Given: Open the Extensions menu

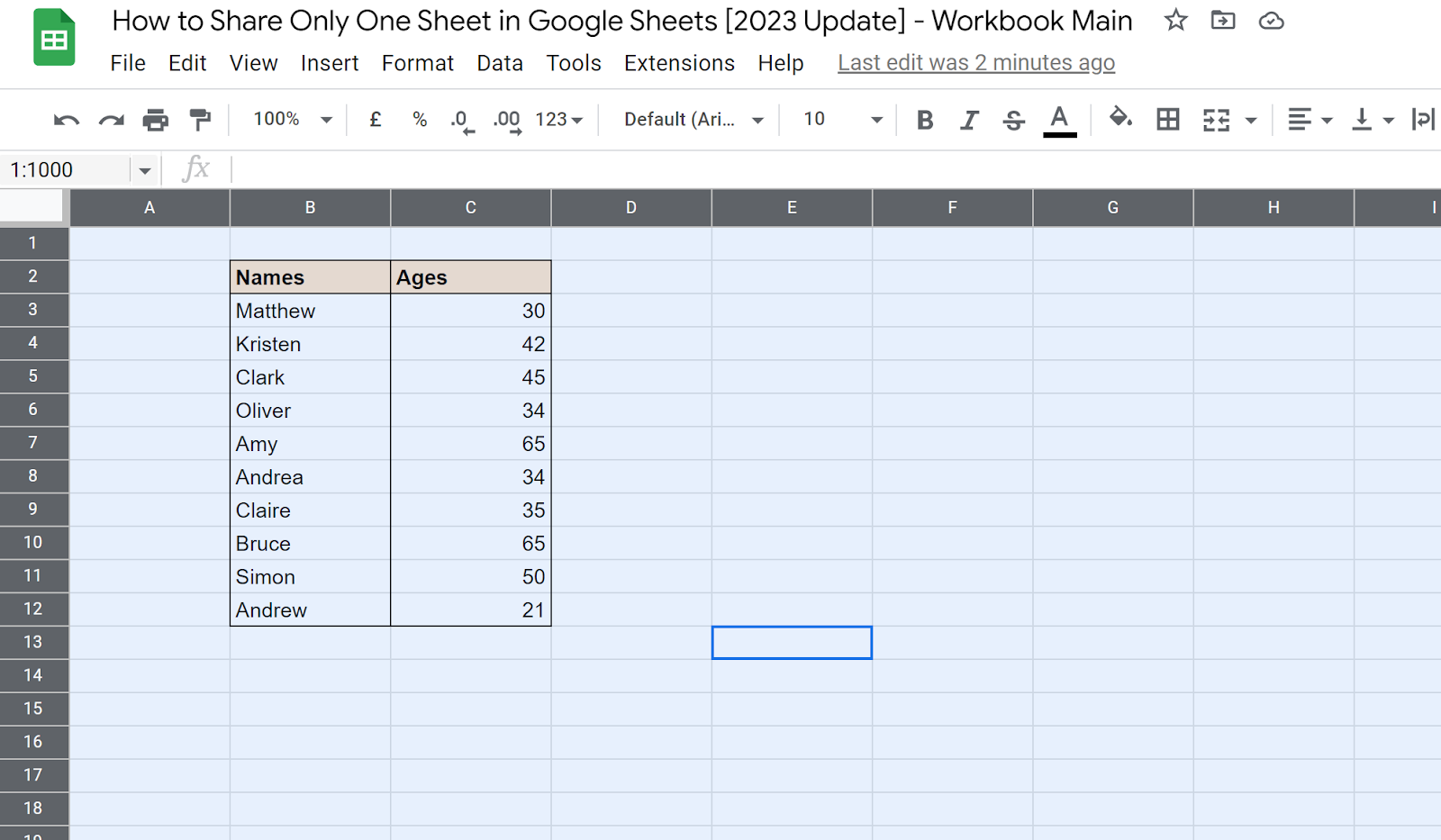Looking at the screenshot, I should click(679, 63).
